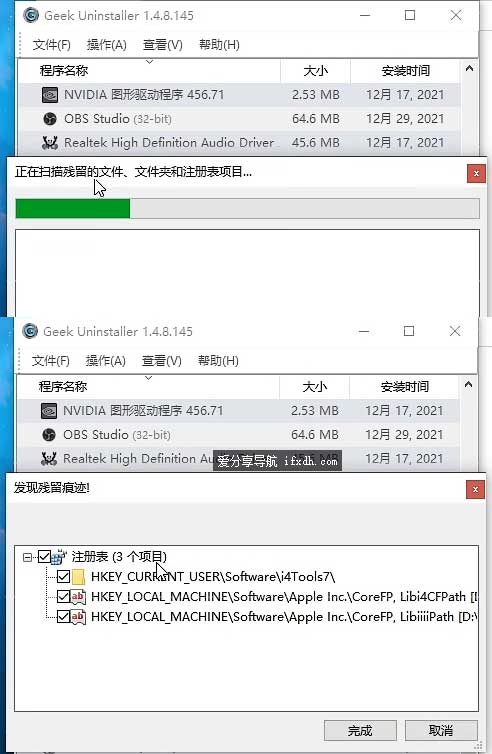Open 查看(V) menu in lower window
The height and width of the screenshot is (754, 492).
tap(162, 361)
